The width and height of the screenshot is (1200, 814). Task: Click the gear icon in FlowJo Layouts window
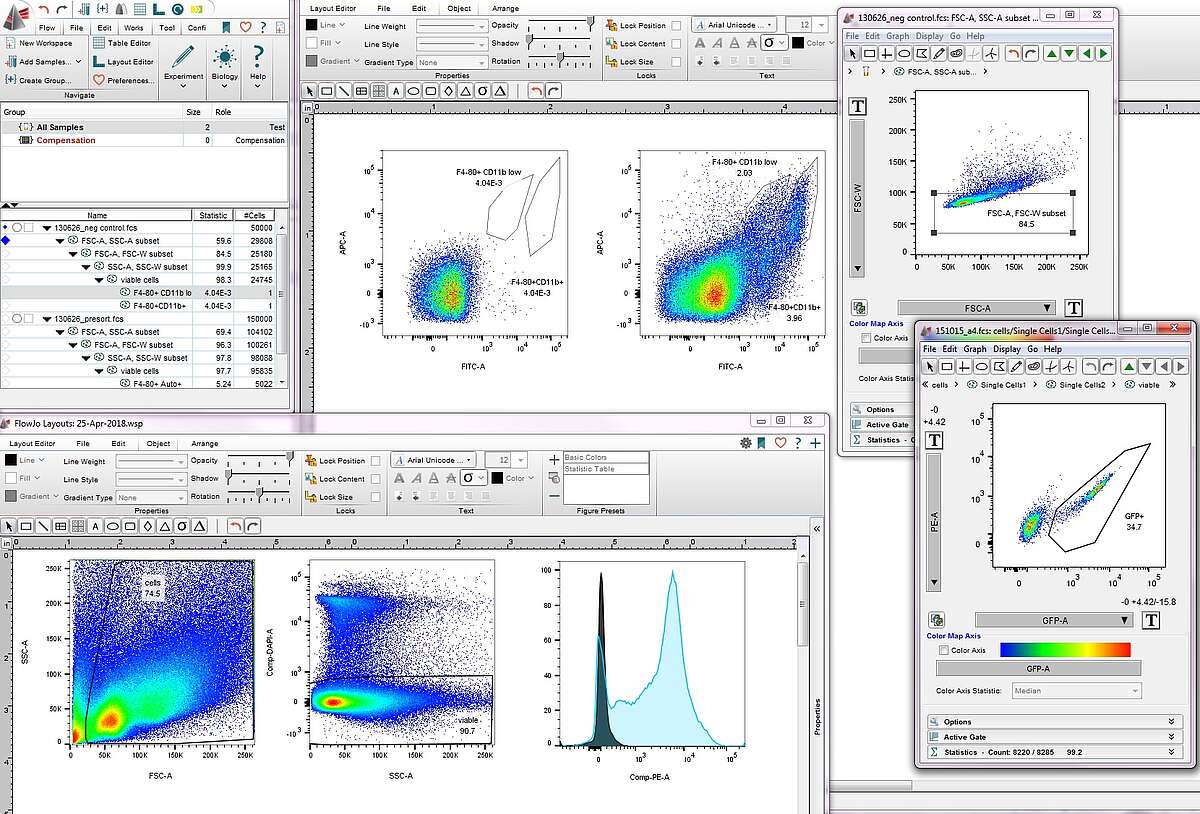(745, 443)
